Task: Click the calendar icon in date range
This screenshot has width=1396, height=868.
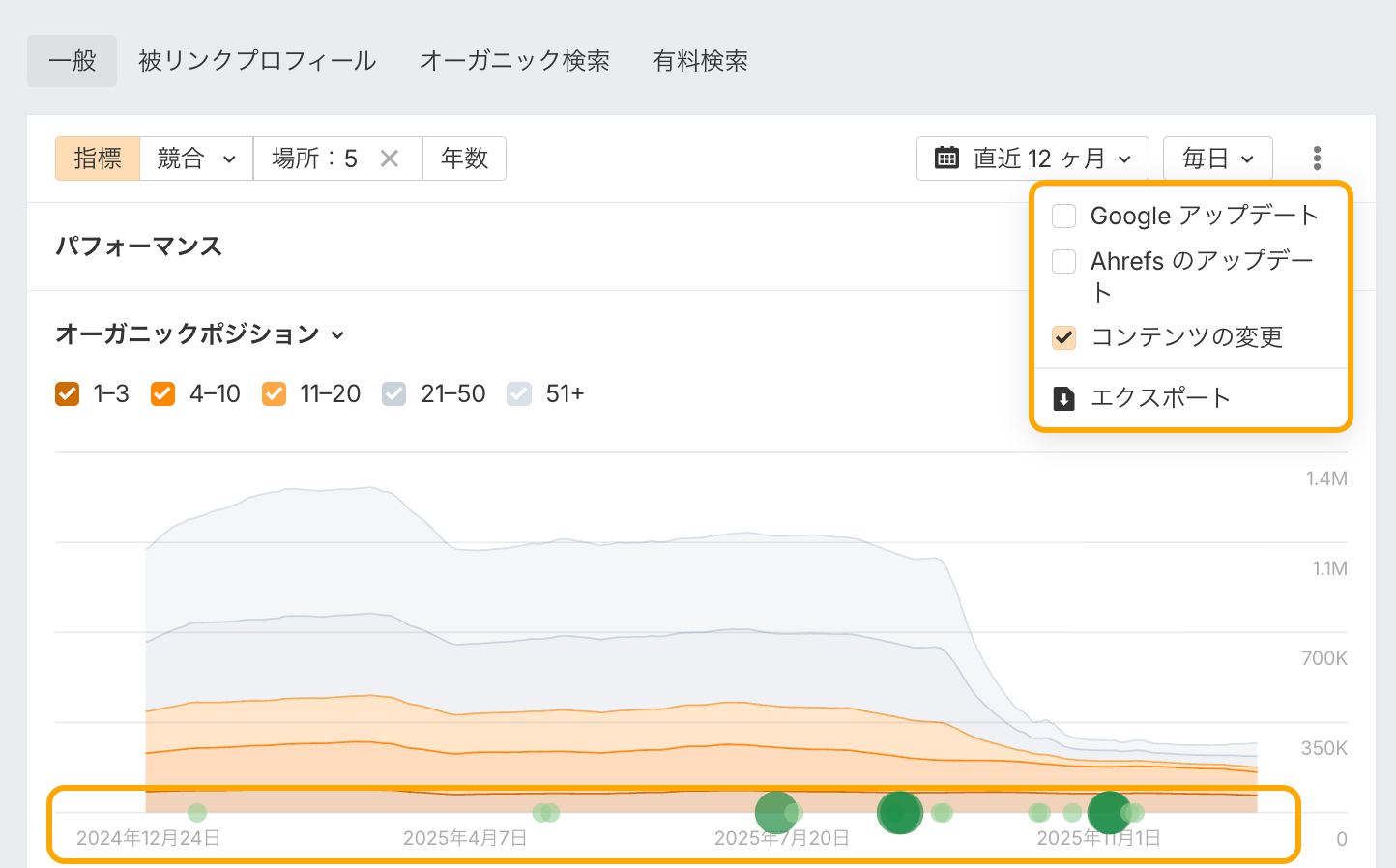Action: point(946,158)
